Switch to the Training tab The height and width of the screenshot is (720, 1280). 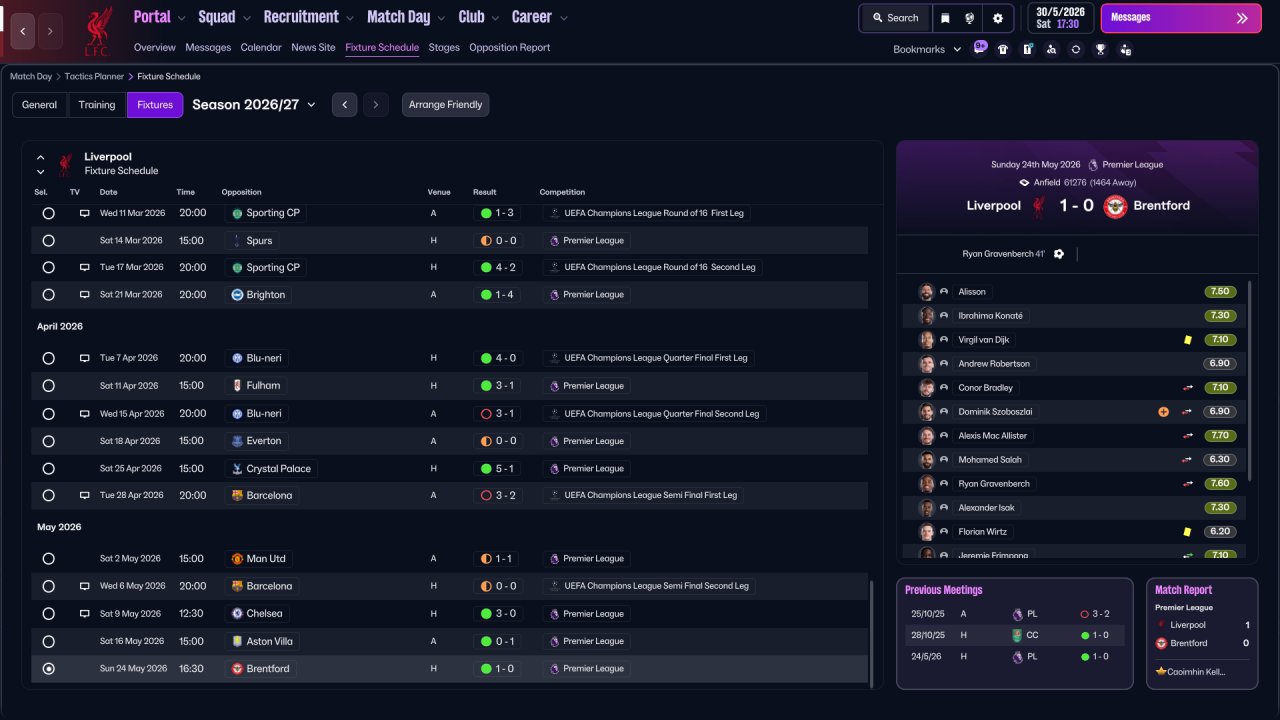tap(97, 105)
